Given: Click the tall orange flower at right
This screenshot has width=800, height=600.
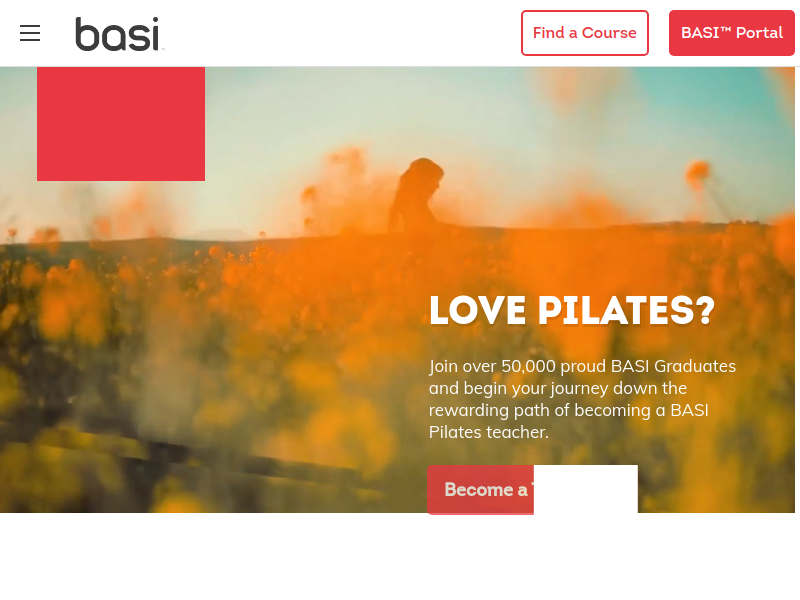Looking at the screenshot, I should pos(698,176).
